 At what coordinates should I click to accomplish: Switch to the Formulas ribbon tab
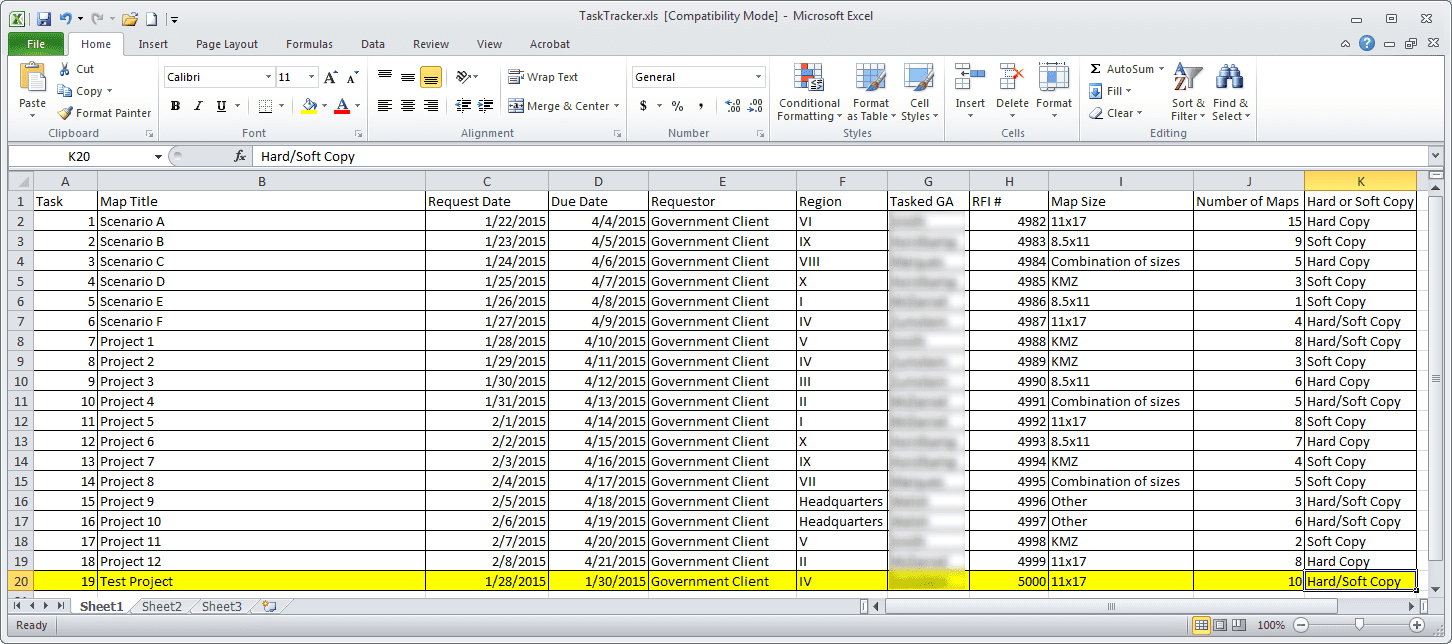pyautogui.click(x=309, y=44)
